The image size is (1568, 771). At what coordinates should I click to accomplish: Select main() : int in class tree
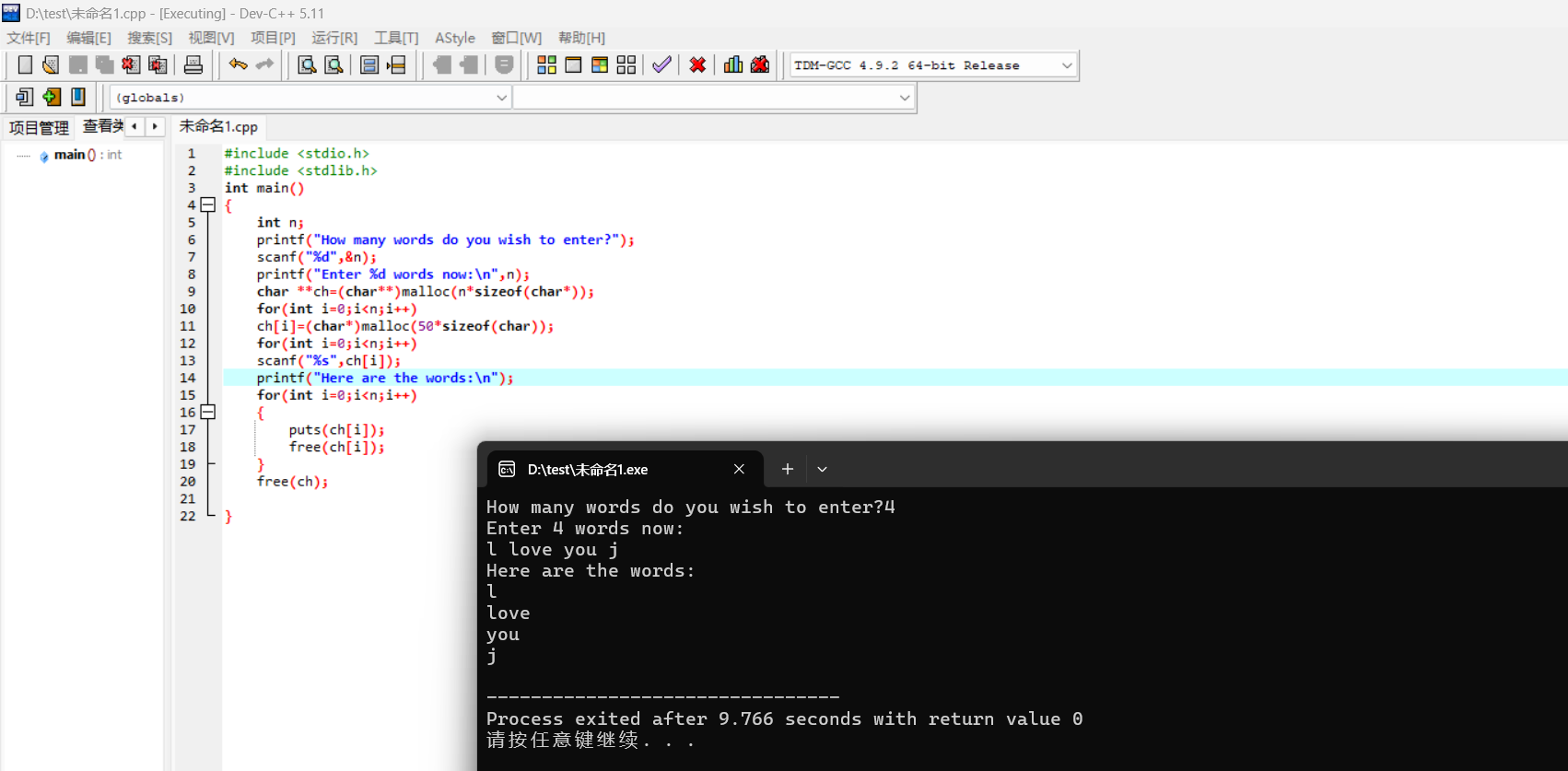pos(88,155)
